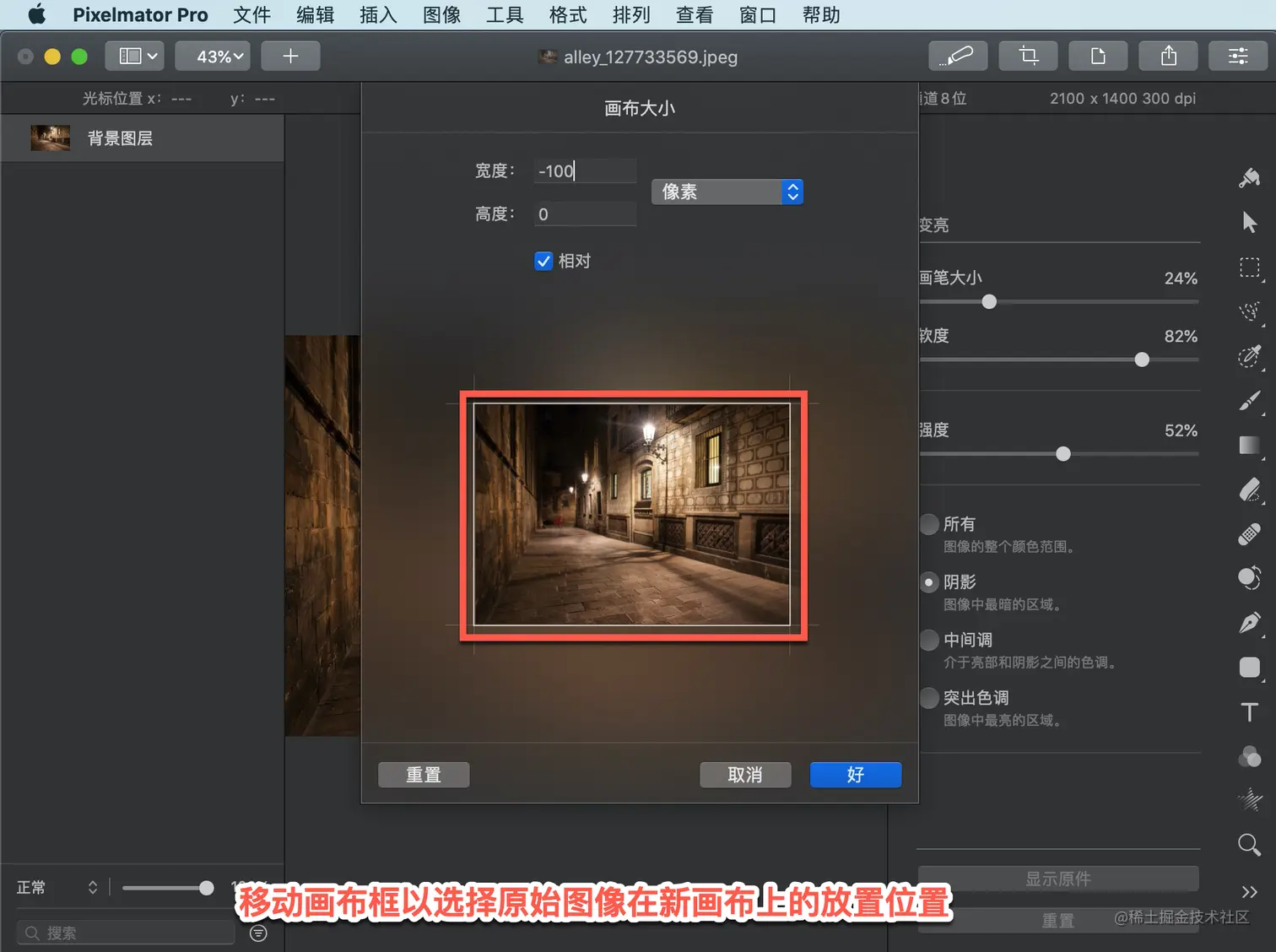Open the 格式 menu
Viewport: 1276px width, 952px height.
[568, 14]
